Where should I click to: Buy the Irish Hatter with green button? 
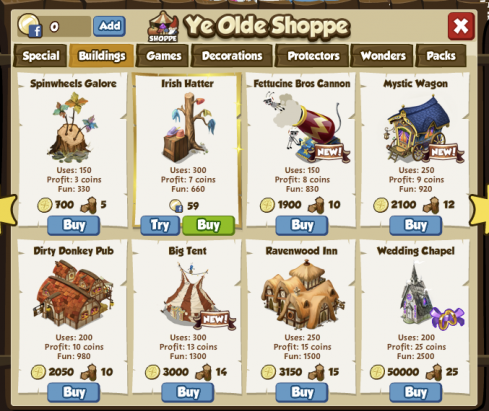[x=209, y=225]
